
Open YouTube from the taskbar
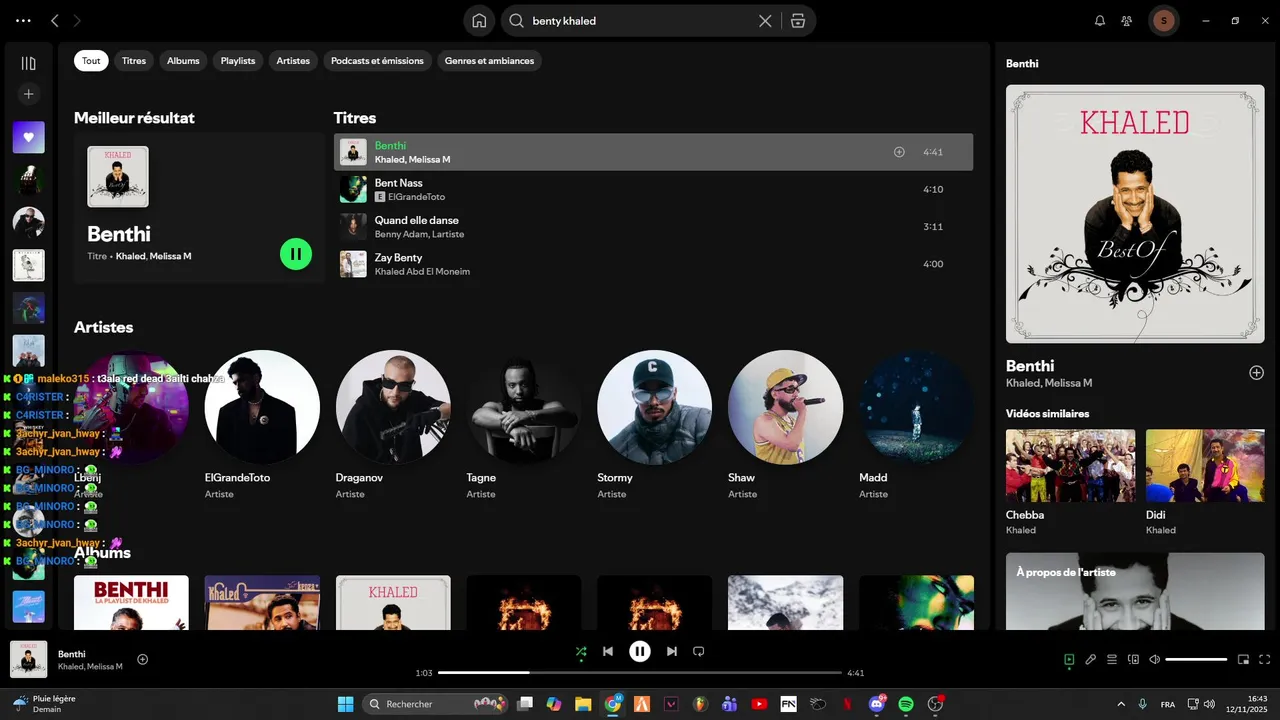[759, 704]
